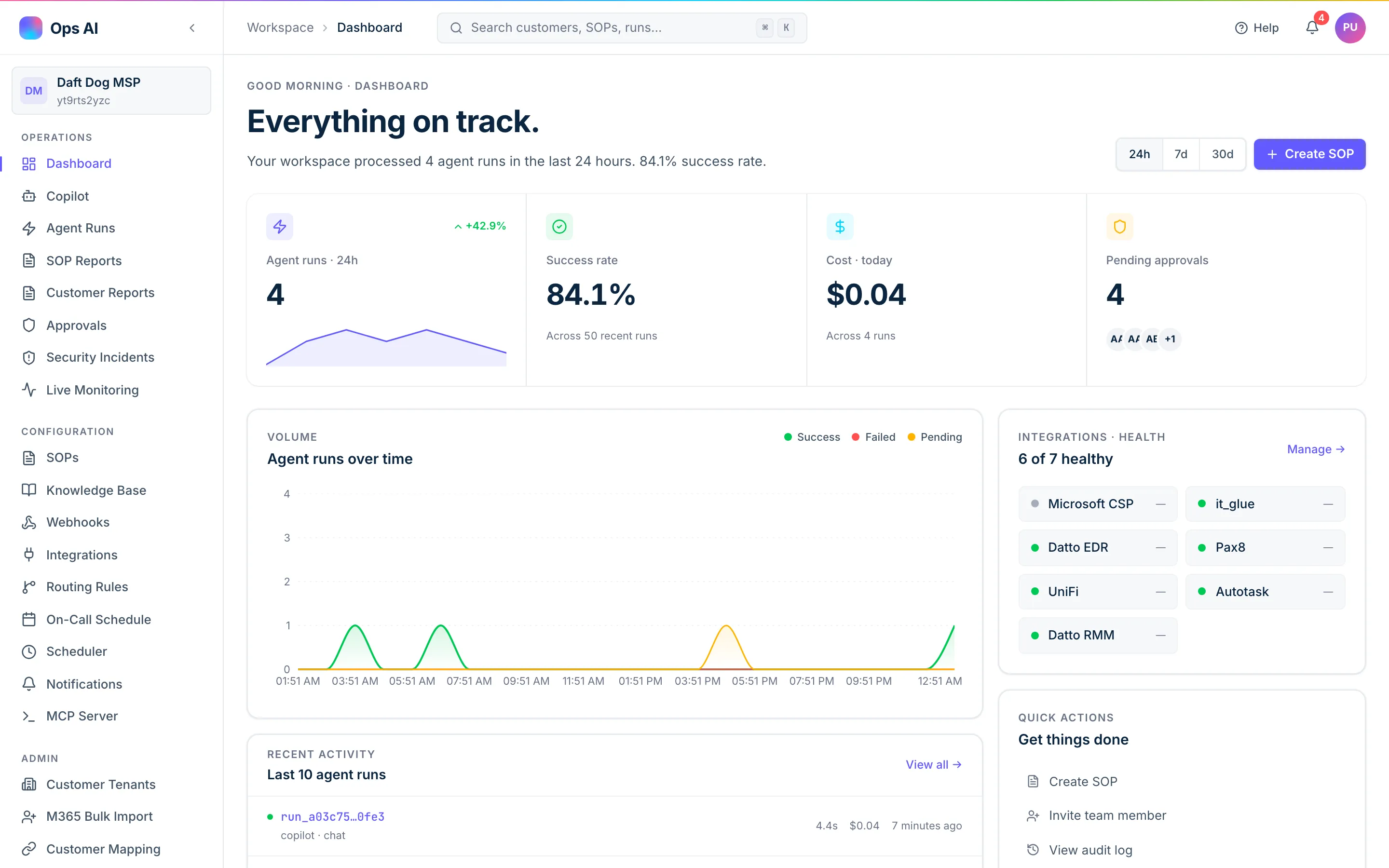Focus the search customers, SOPs, runs field
The height and width of the screenshot is (868, 1389).
point(622,27)
